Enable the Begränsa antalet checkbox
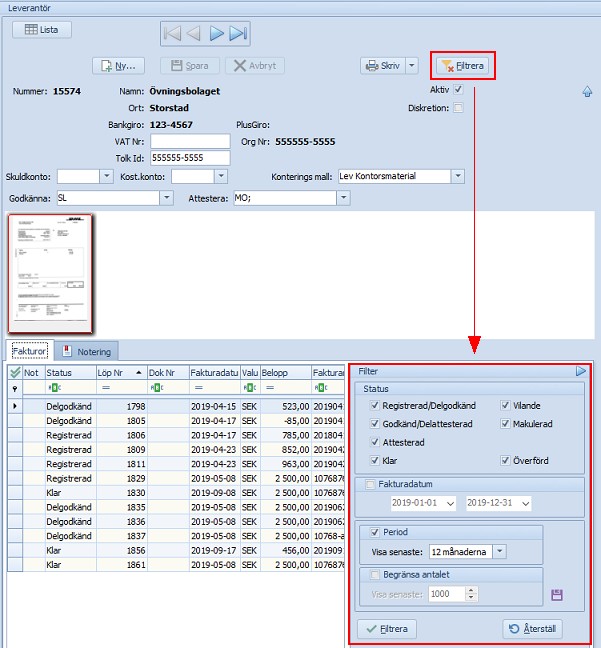This screenshot has width=601, height=648. 374,574
